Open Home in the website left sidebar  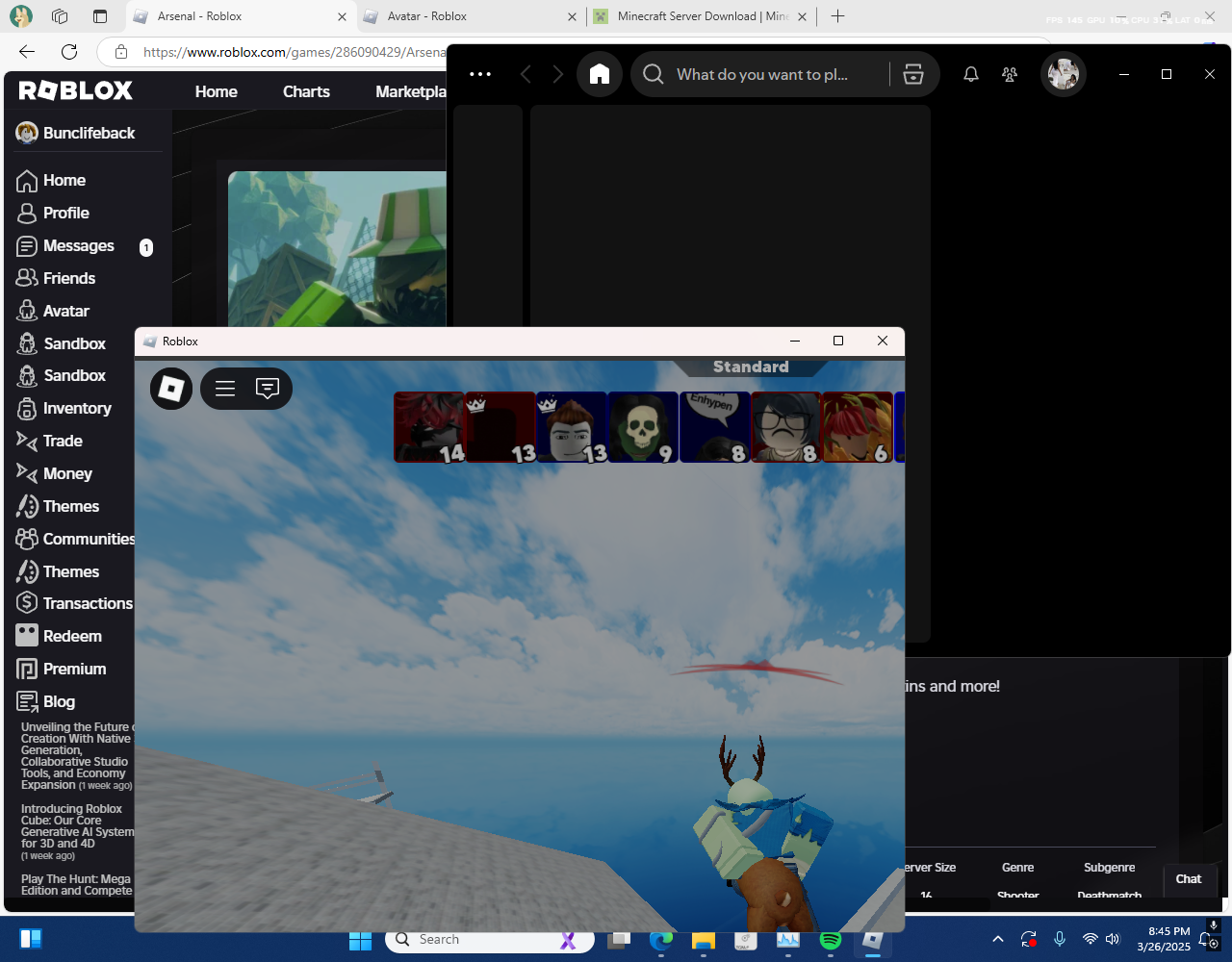(x=51, y=180)
